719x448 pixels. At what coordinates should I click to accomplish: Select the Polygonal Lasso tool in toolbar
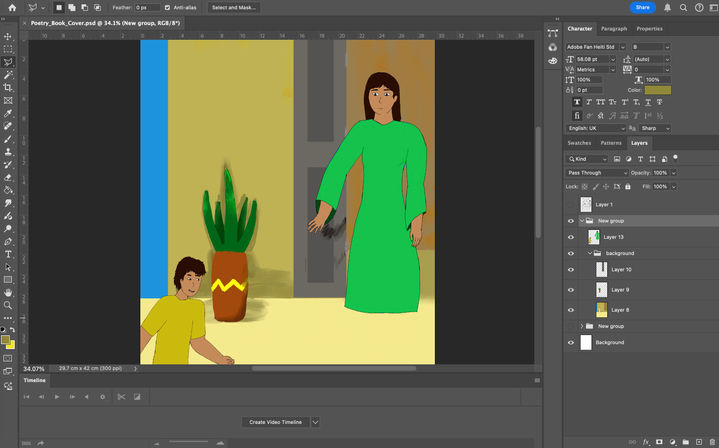(8, 62)
